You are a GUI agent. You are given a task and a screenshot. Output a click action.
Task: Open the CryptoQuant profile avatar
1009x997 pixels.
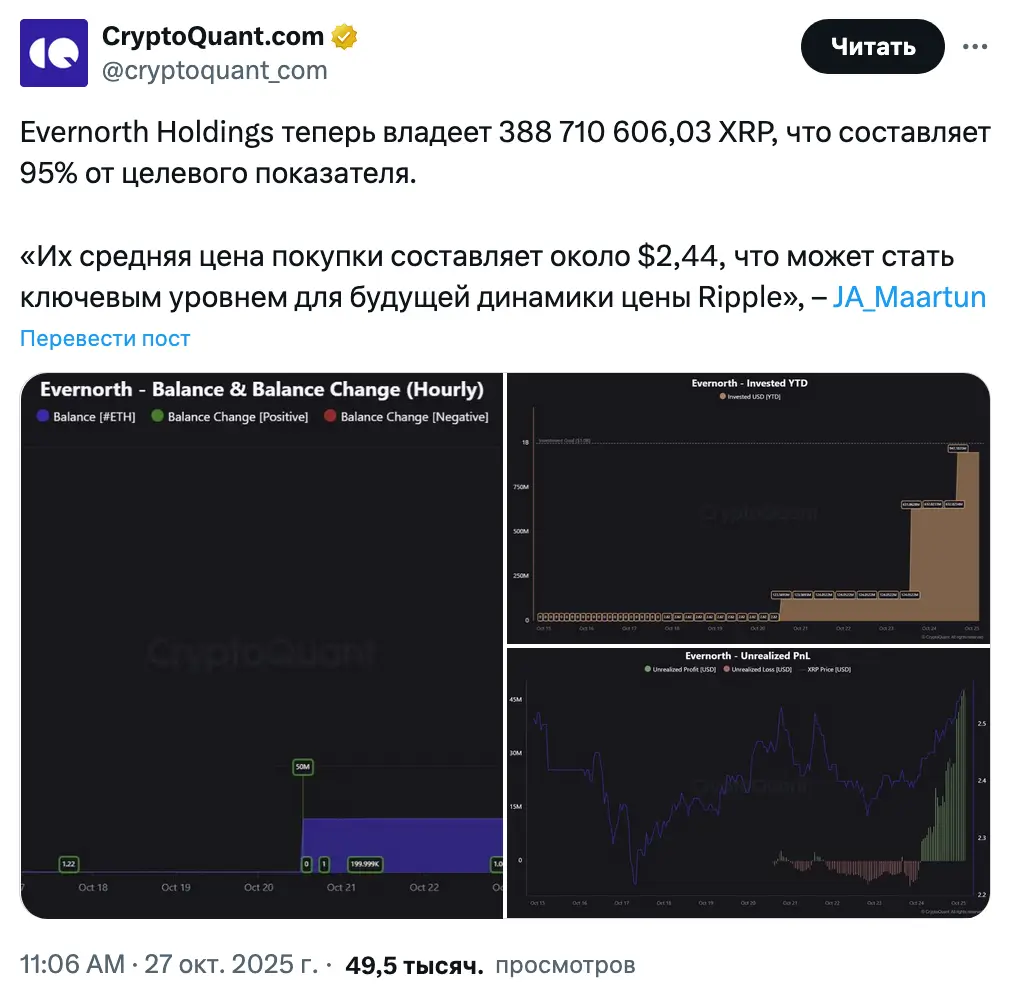[x=54, y=53]
